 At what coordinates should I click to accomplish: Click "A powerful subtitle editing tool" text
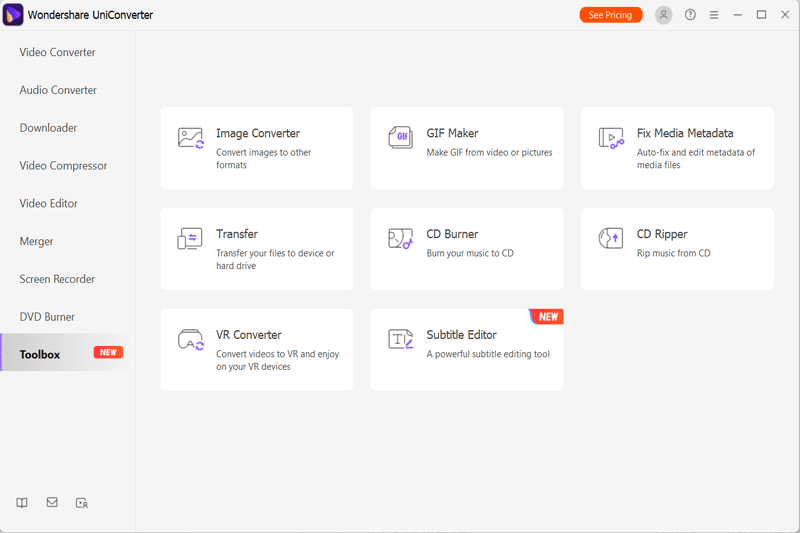[488, 354]
